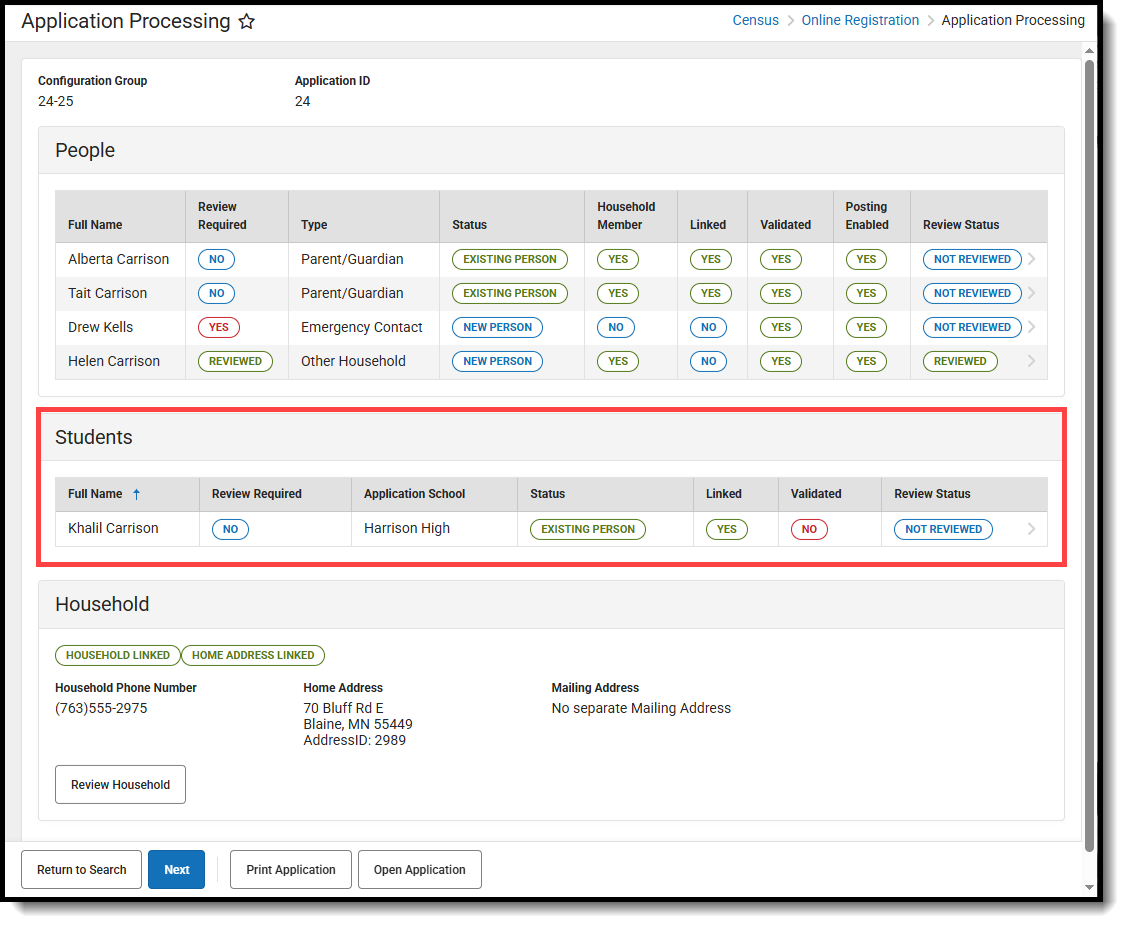Click the Next button

176,869
